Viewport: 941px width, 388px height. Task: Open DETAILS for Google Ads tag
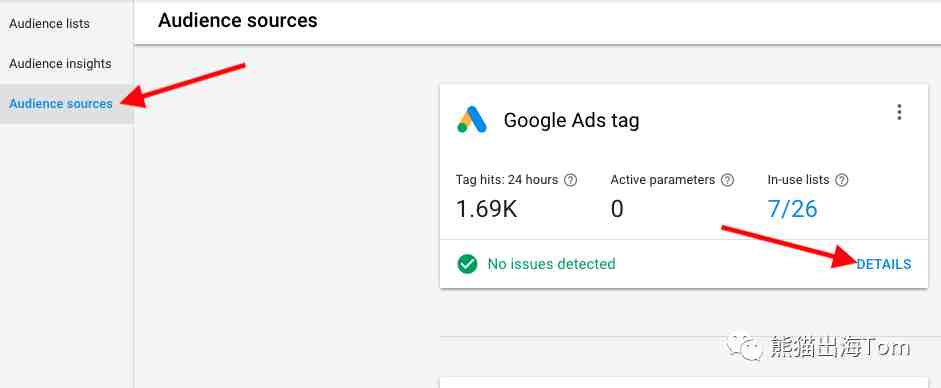tap(883, 264)
